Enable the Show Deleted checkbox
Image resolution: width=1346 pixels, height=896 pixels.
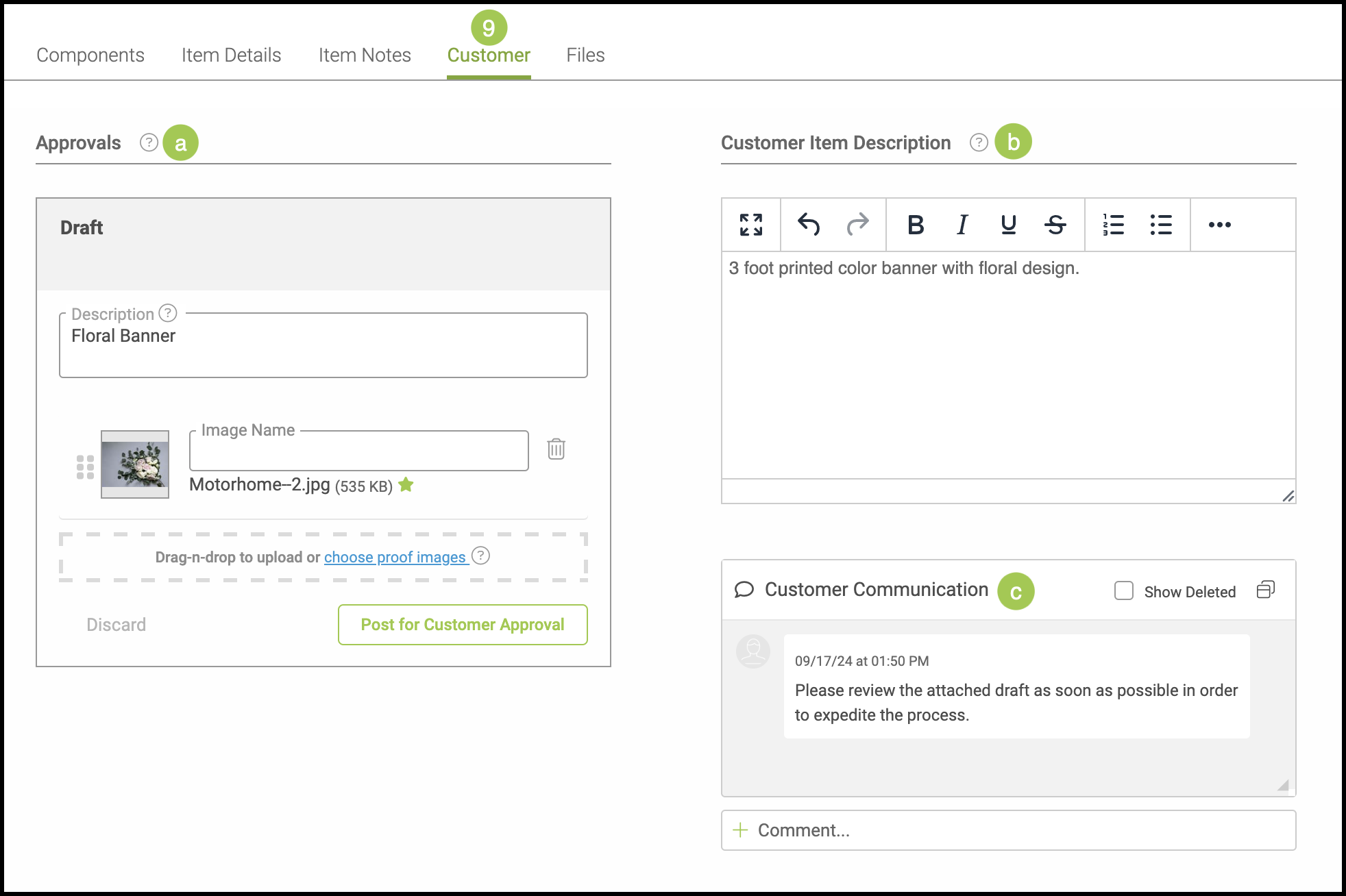pyautogui.click(x=1124, y=590)
